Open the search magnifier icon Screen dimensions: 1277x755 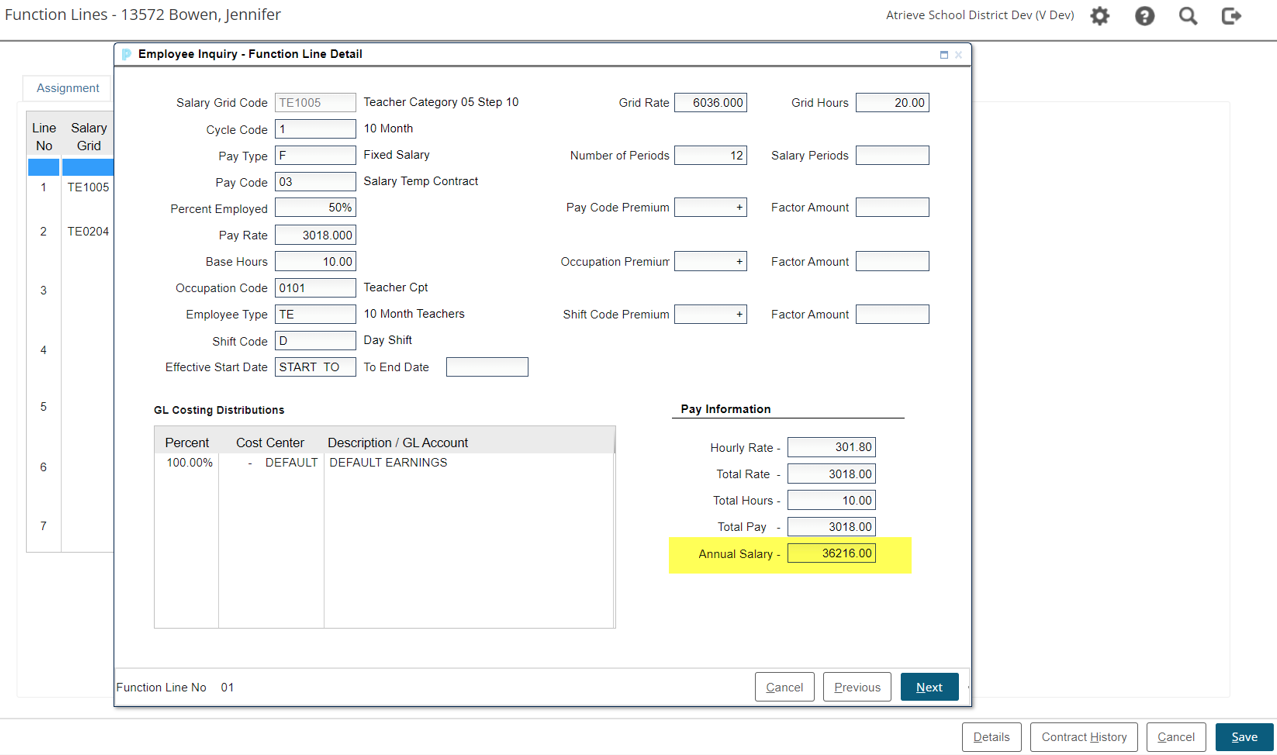(1188, 16)
